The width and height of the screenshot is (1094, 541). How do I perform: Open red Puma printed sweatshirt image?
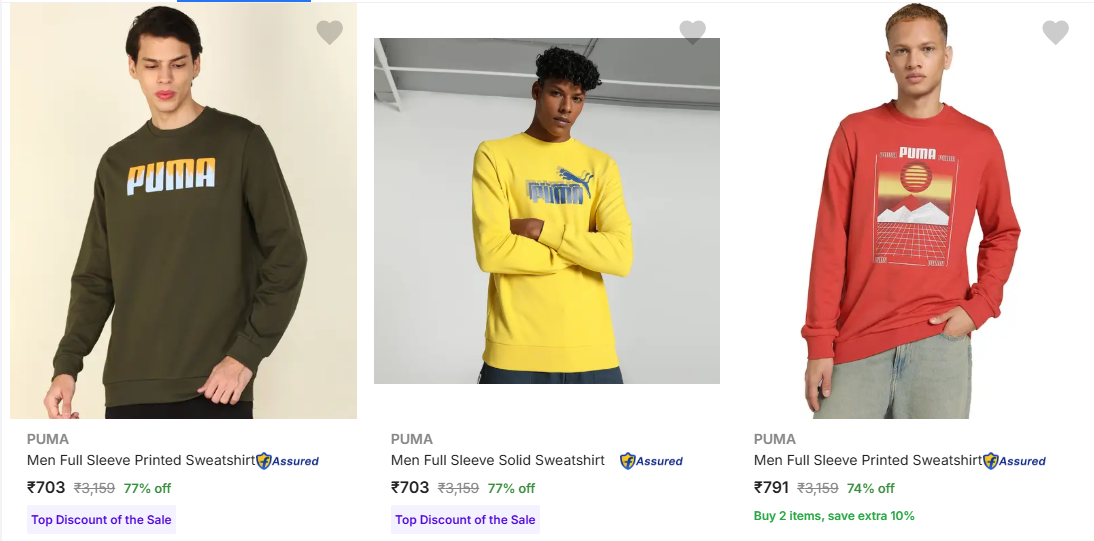point(910,211)
